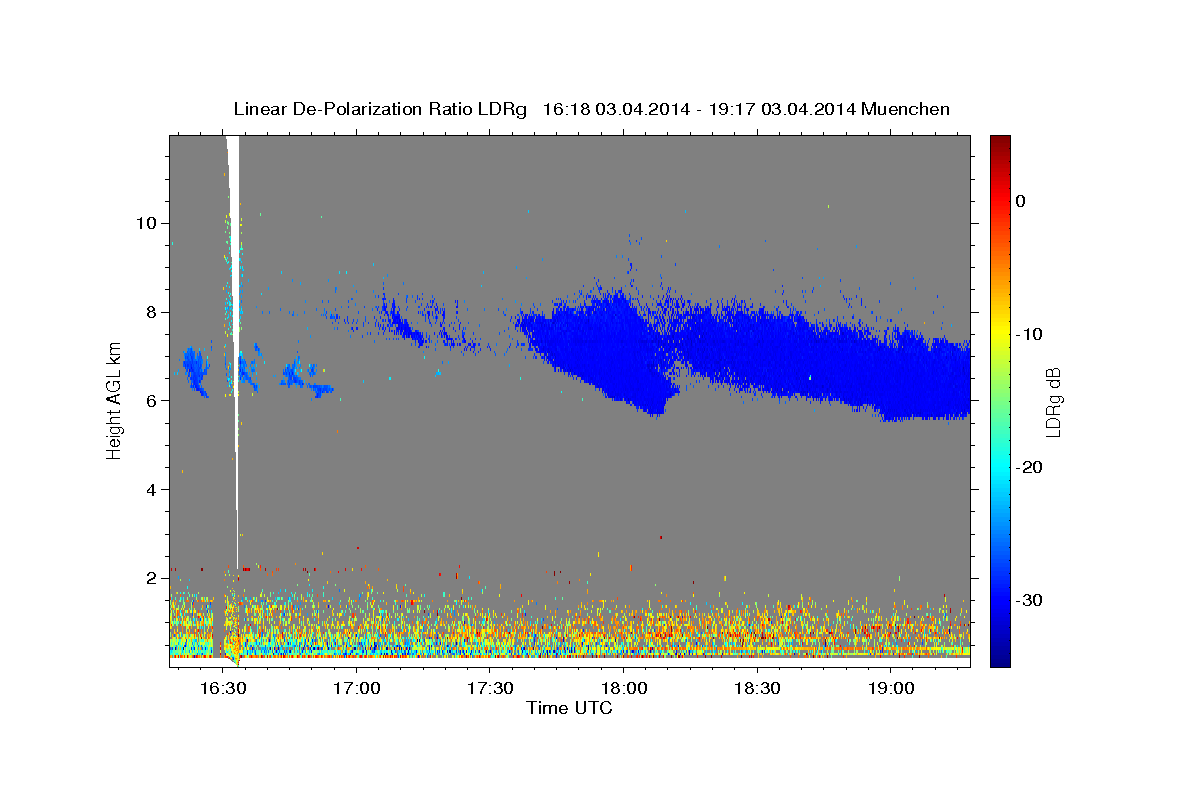The height and width of the screenshot is (800, 1200).
Task: Click the 18:30 time tick label
Action: coord(757,689)
